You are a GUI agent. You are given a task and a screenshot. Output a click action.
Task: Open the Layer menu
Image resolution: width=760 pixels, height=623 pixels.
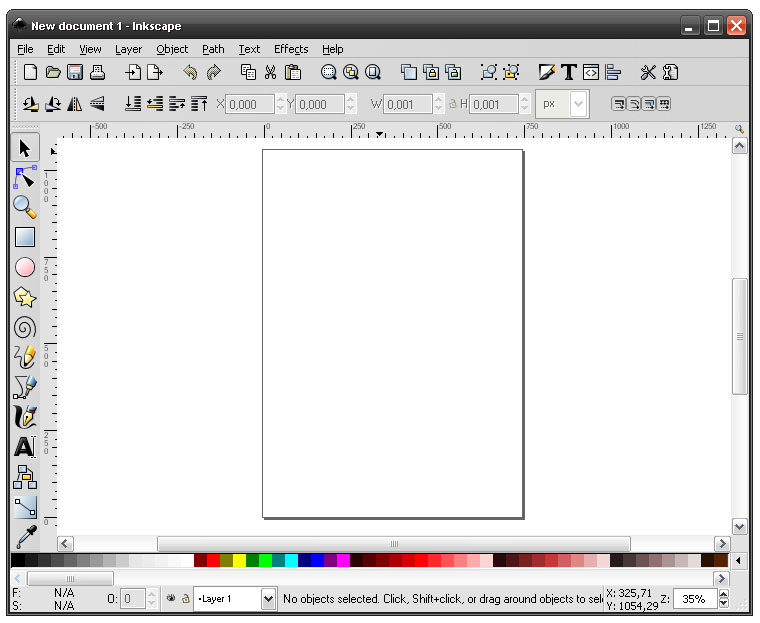click(128, 49)
